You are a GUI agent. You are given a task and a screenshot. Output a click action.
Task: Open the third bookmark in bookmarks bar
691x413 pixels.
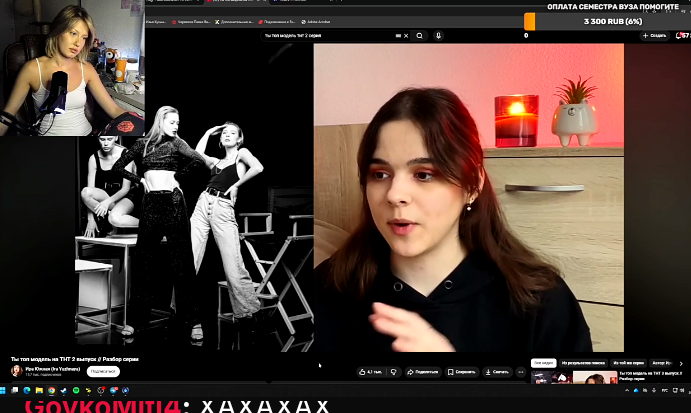click(x=235, y=22)
